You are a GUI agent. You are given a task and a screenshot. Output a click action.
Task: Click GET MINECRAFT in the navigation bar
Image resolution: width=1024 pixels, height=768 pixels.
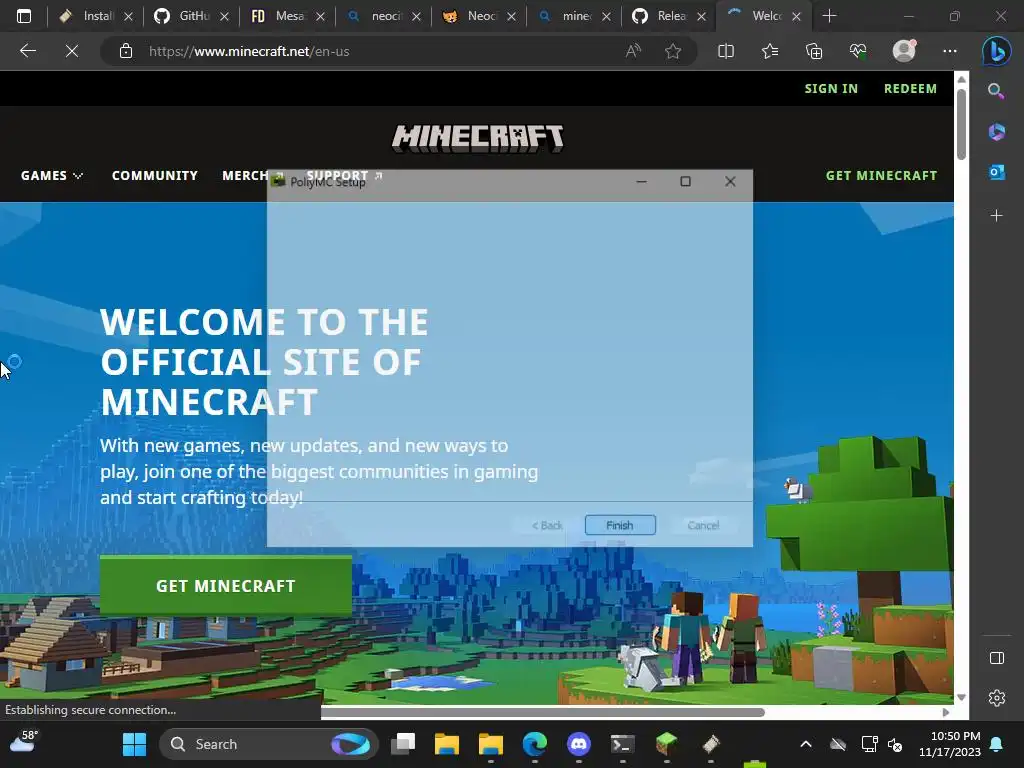click(881, 176)
